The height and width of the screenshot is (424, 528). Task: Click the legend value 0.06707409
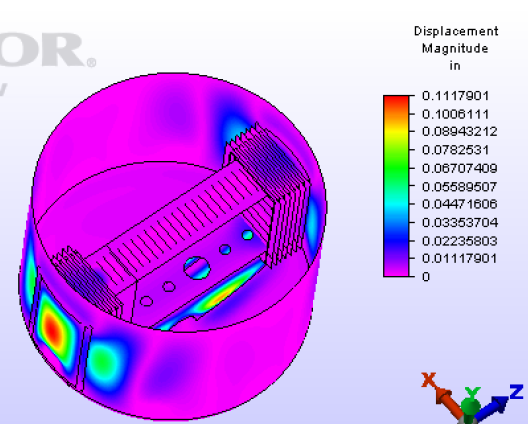click(460, 168)
